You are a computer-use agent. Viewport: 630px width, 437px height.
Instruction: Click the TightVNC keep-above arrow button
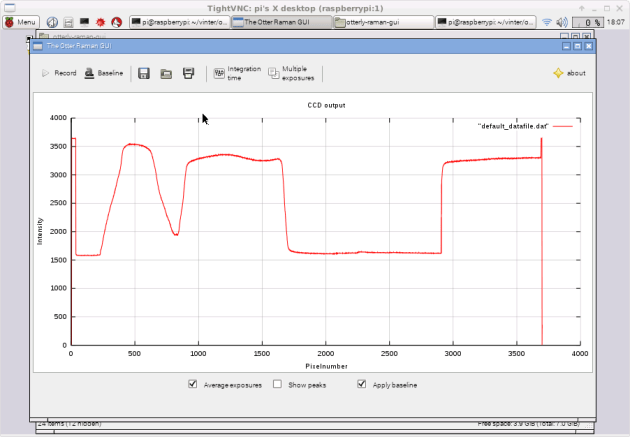(x=582, y=8)
